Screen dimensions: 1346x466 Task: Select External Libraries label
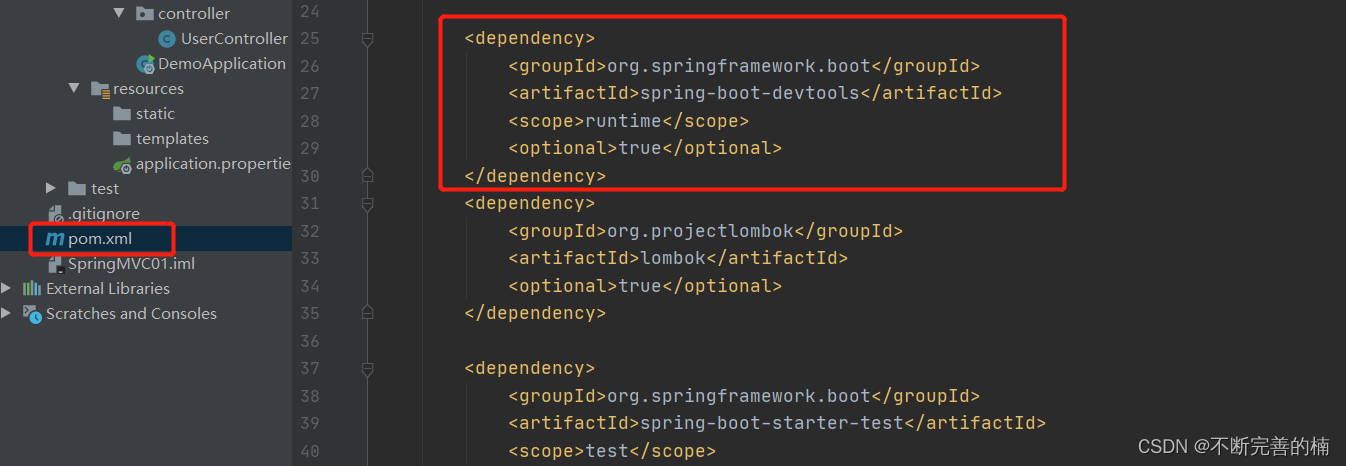[x=108, y=289]
